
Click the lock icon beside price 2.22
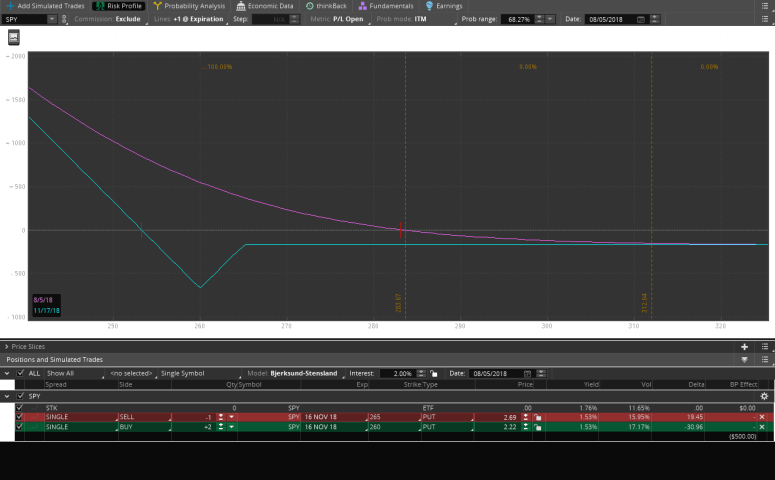[x=540, y=426]
